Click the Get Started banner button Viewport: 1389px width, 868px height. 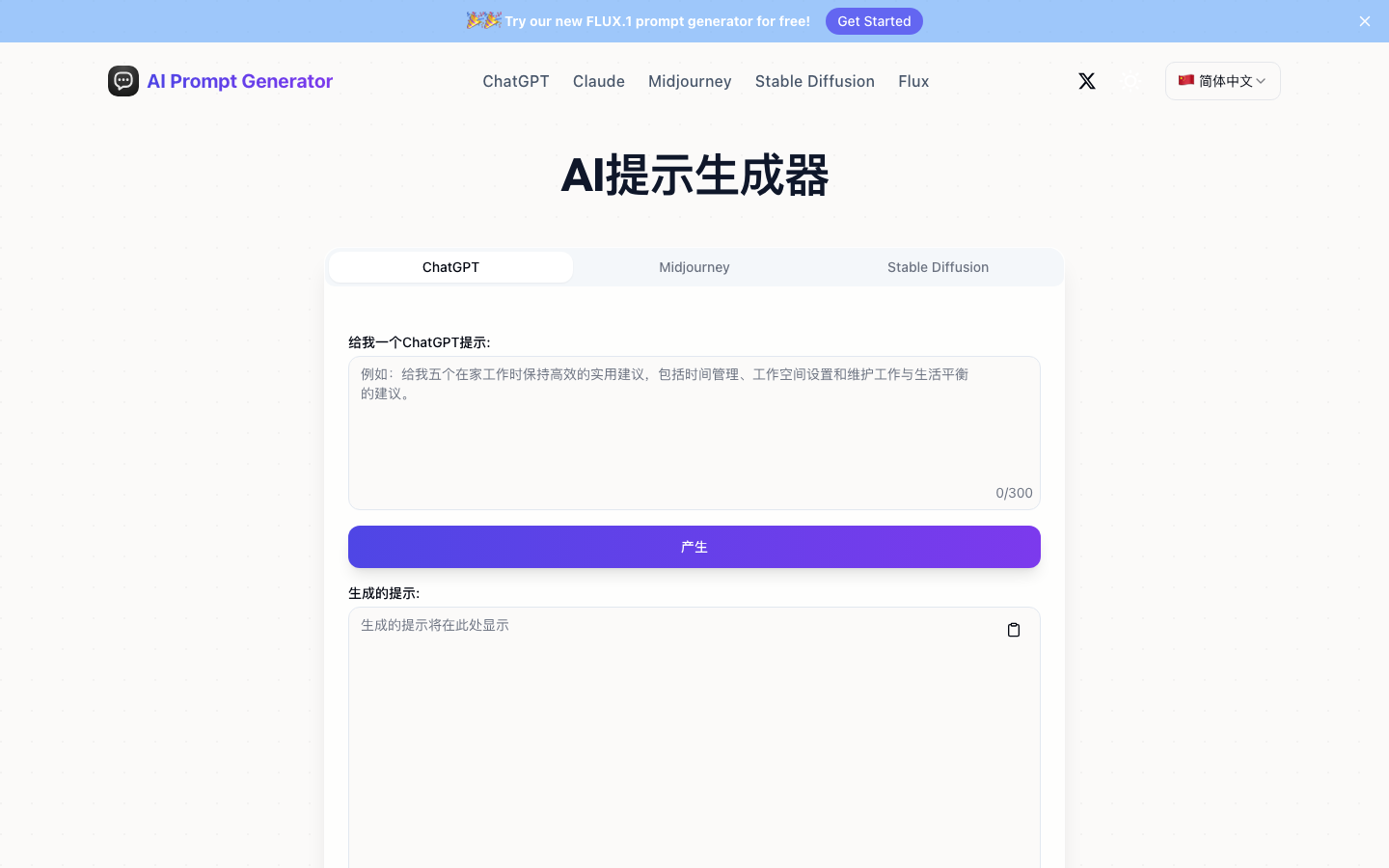point(874,21)
